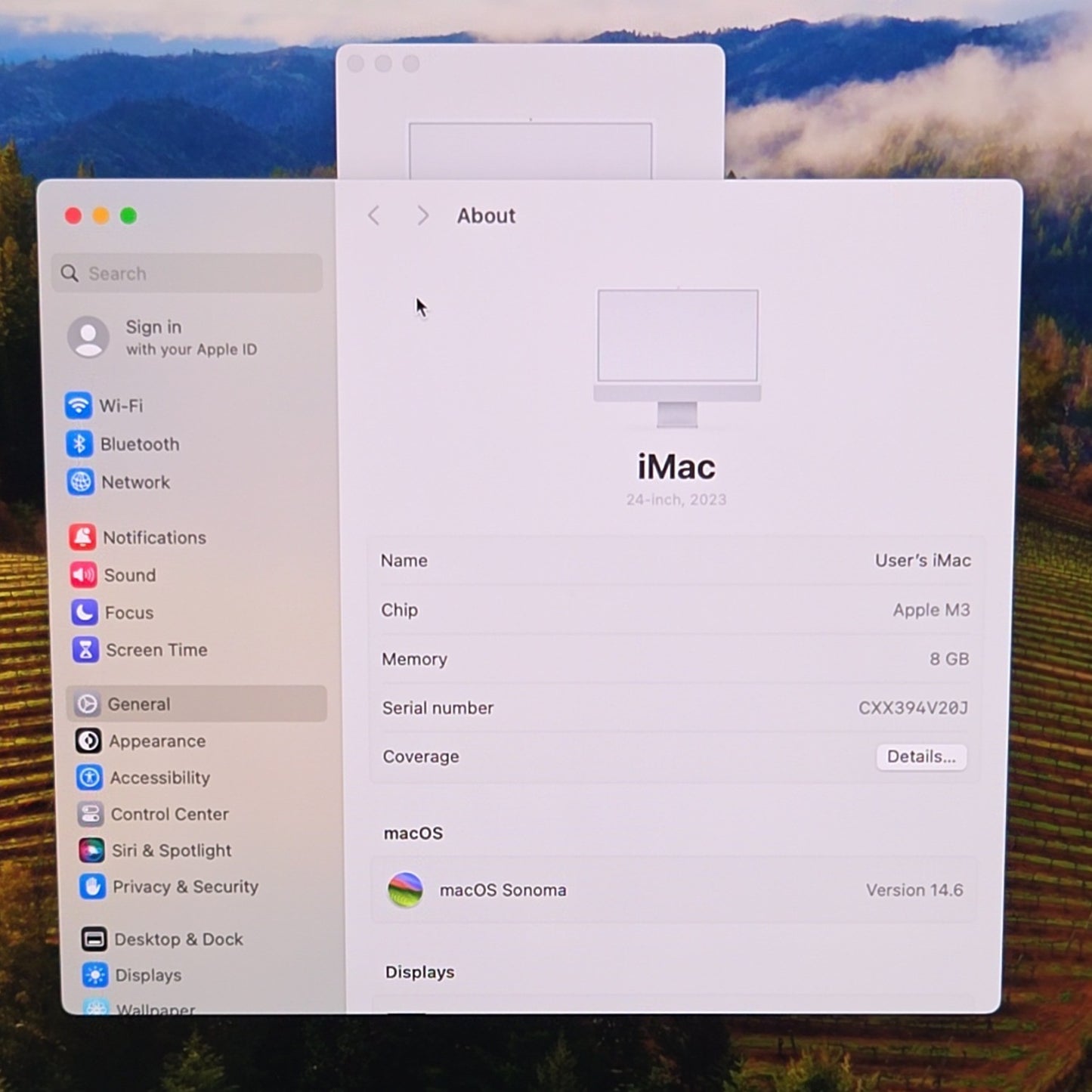The height and width of the screenshot is (1092, 1092).
Task: Click the Coverage row label
Action: coord(421,756)
